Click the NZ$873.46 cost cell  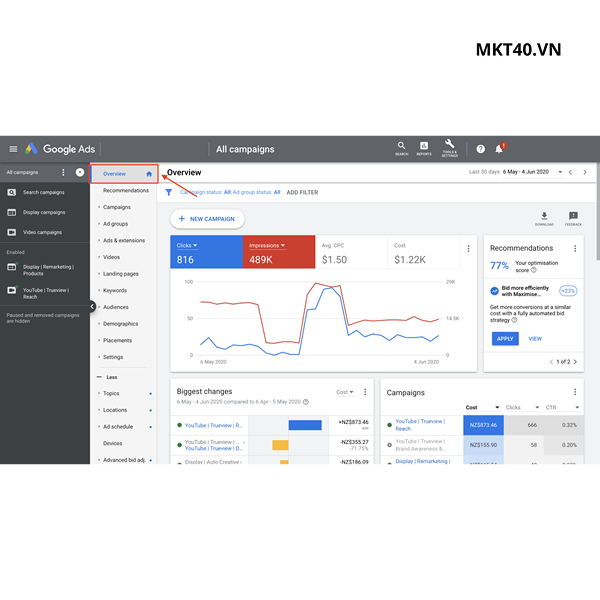(483, 425)
